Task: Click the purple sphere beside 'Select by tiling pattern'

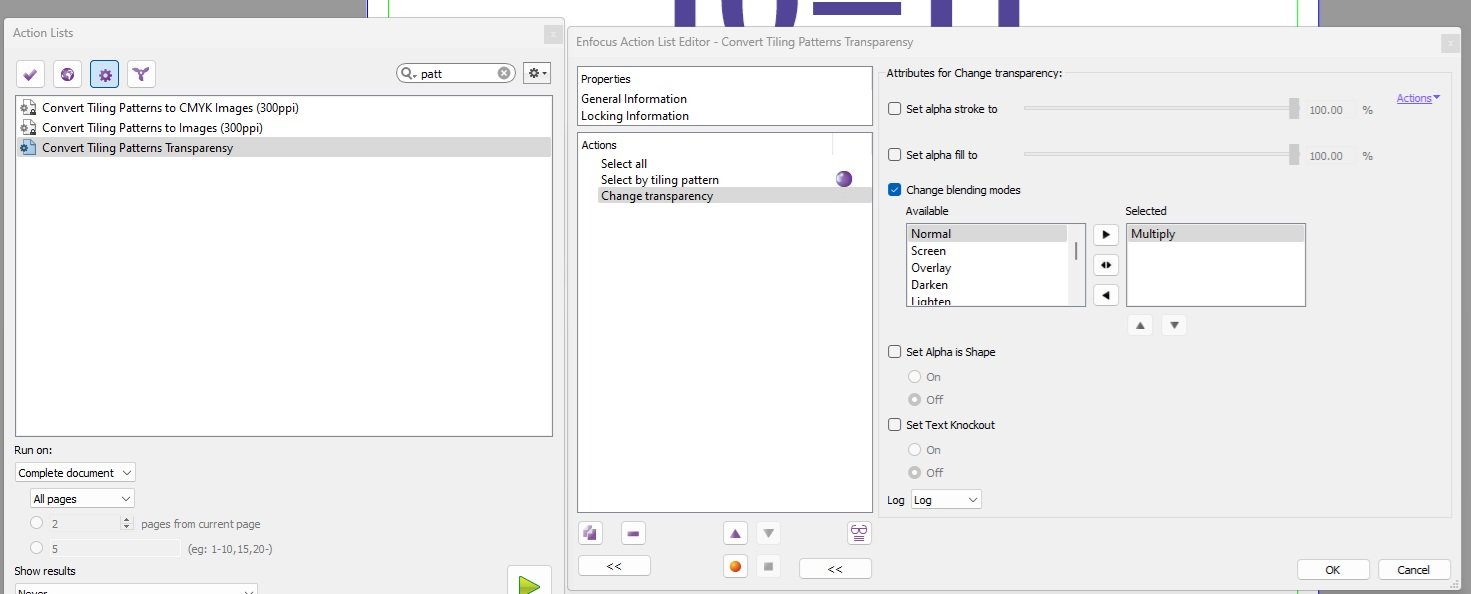Action: [844, 179]
